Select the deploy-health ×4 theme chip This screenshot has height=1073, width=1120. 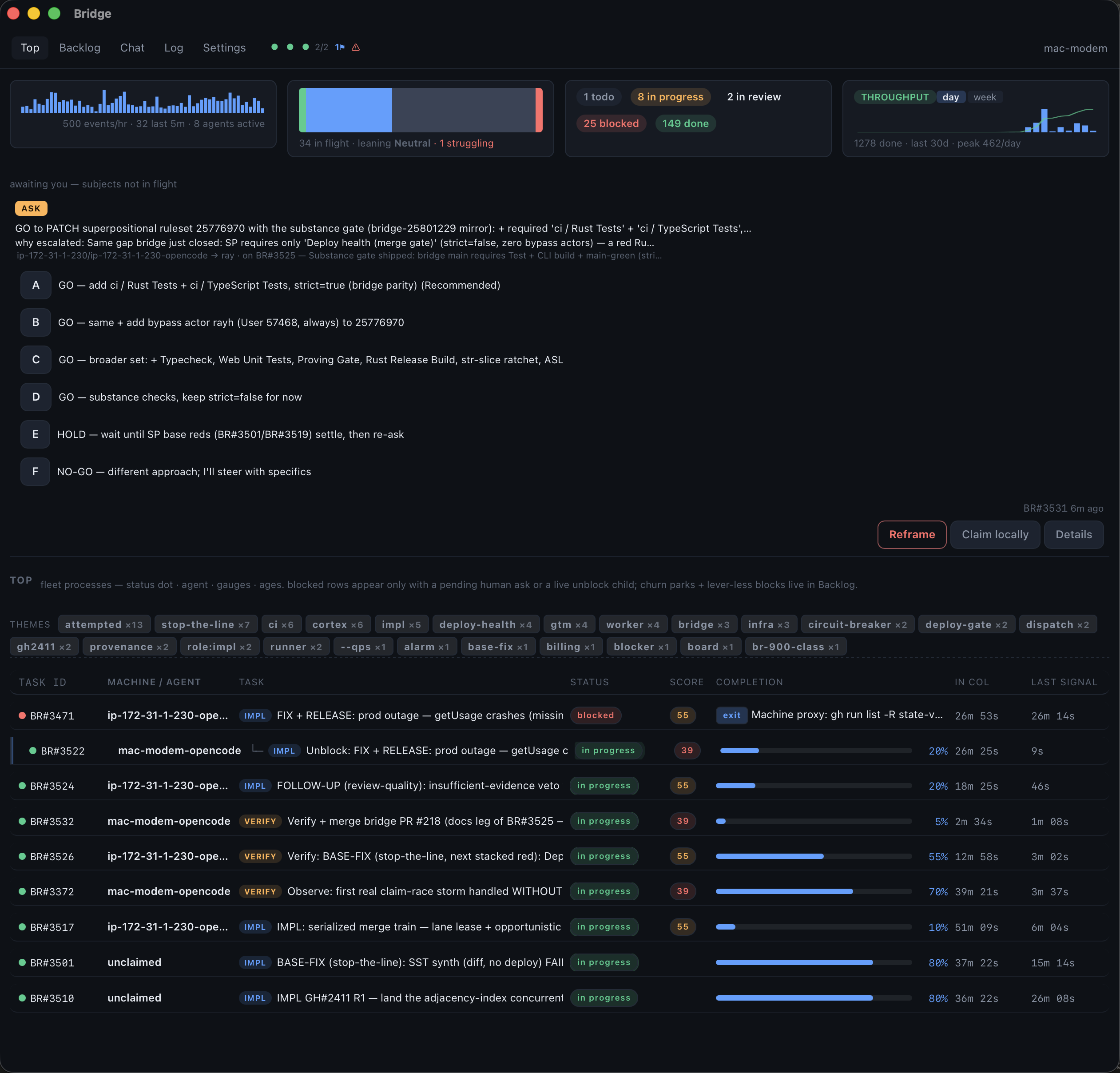(x=486, y=624)
